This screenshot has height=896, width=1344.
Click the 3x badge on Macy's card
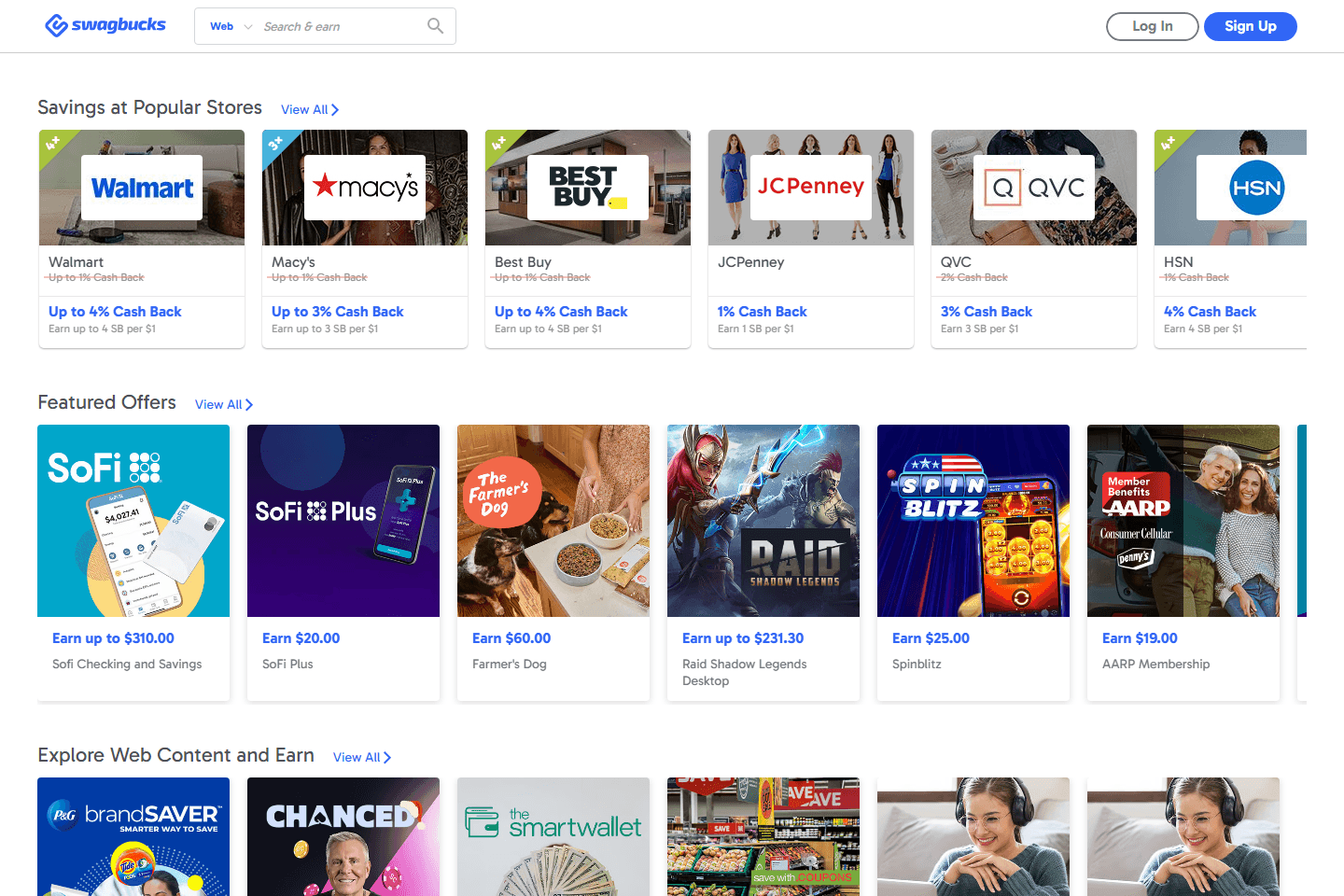pos(275,143)
